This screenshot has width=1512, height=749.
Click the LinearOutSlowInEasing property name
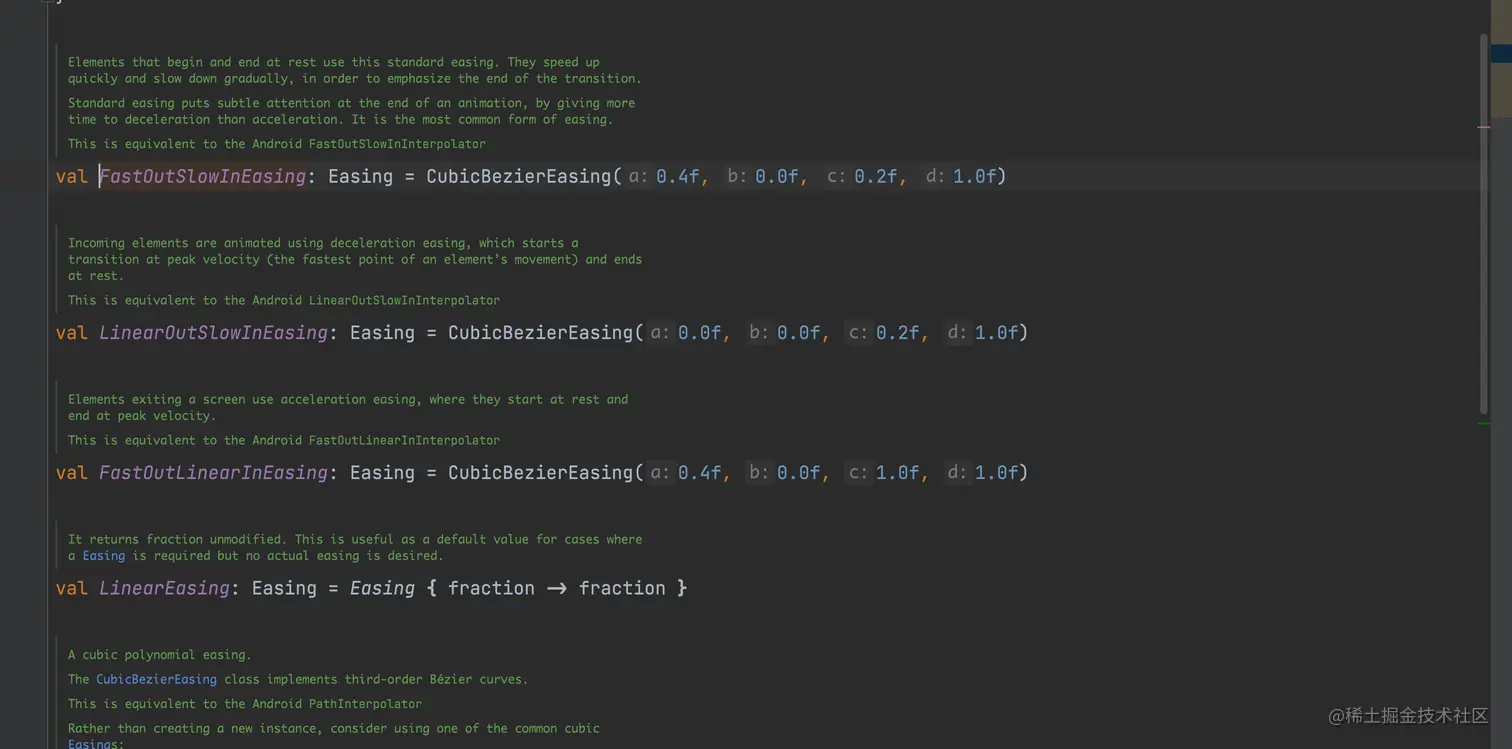(x=213, y=333)
